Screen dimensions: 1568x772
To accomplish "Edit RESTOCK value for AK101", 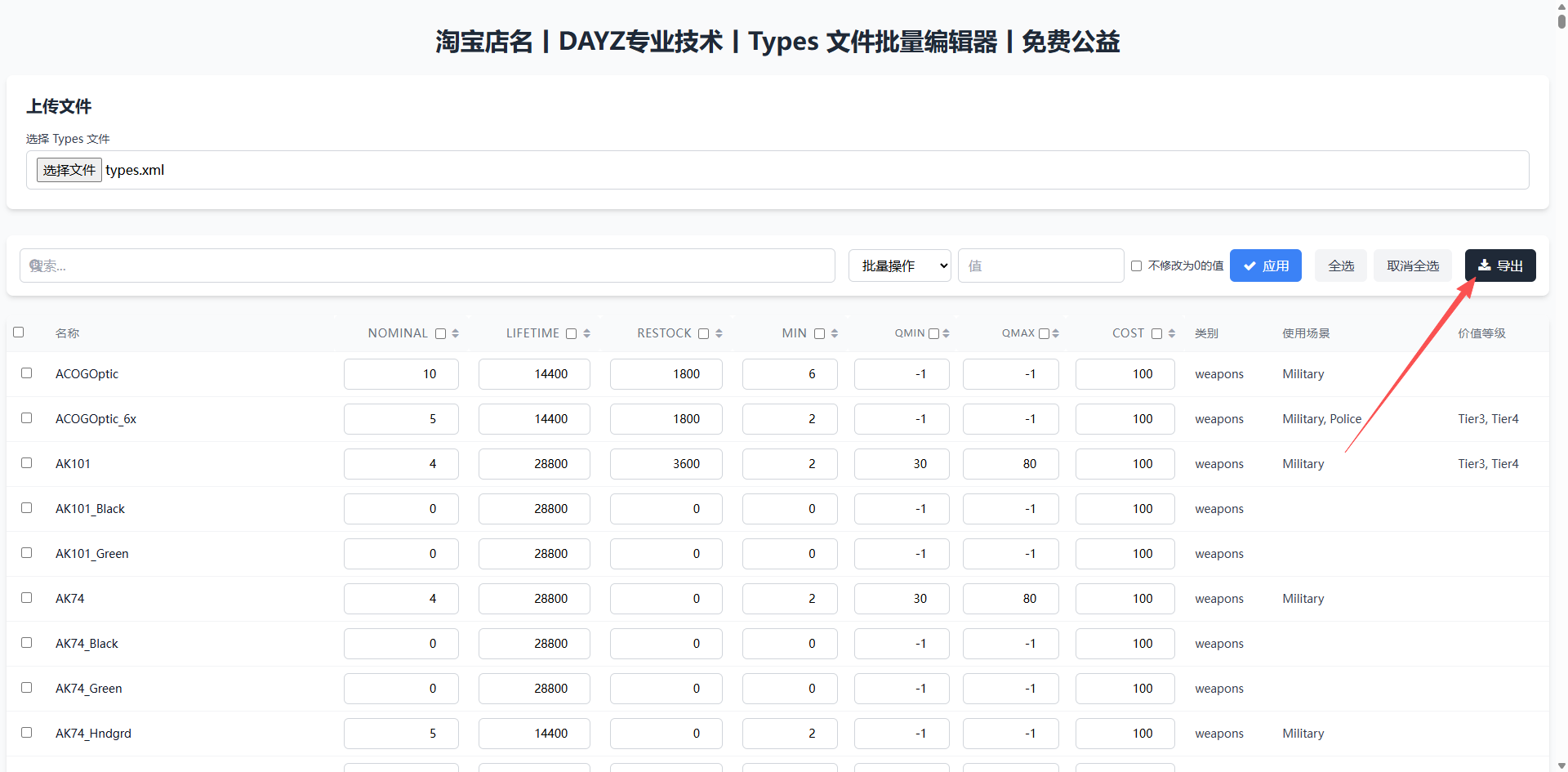I will pyautogui.click(x=666, y=464).
